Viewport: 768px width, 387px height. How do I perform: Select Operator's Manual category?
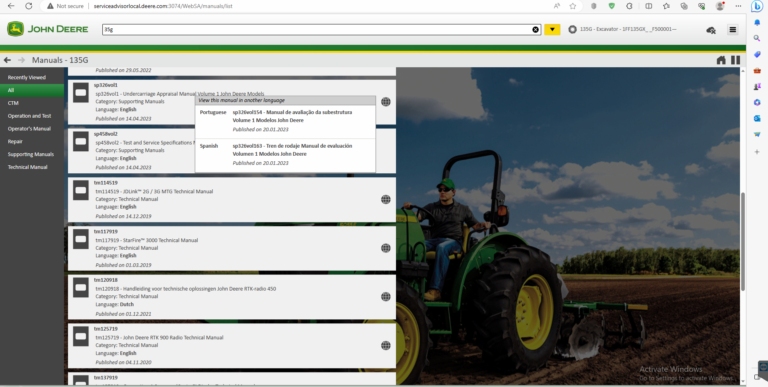click(32, 128)
